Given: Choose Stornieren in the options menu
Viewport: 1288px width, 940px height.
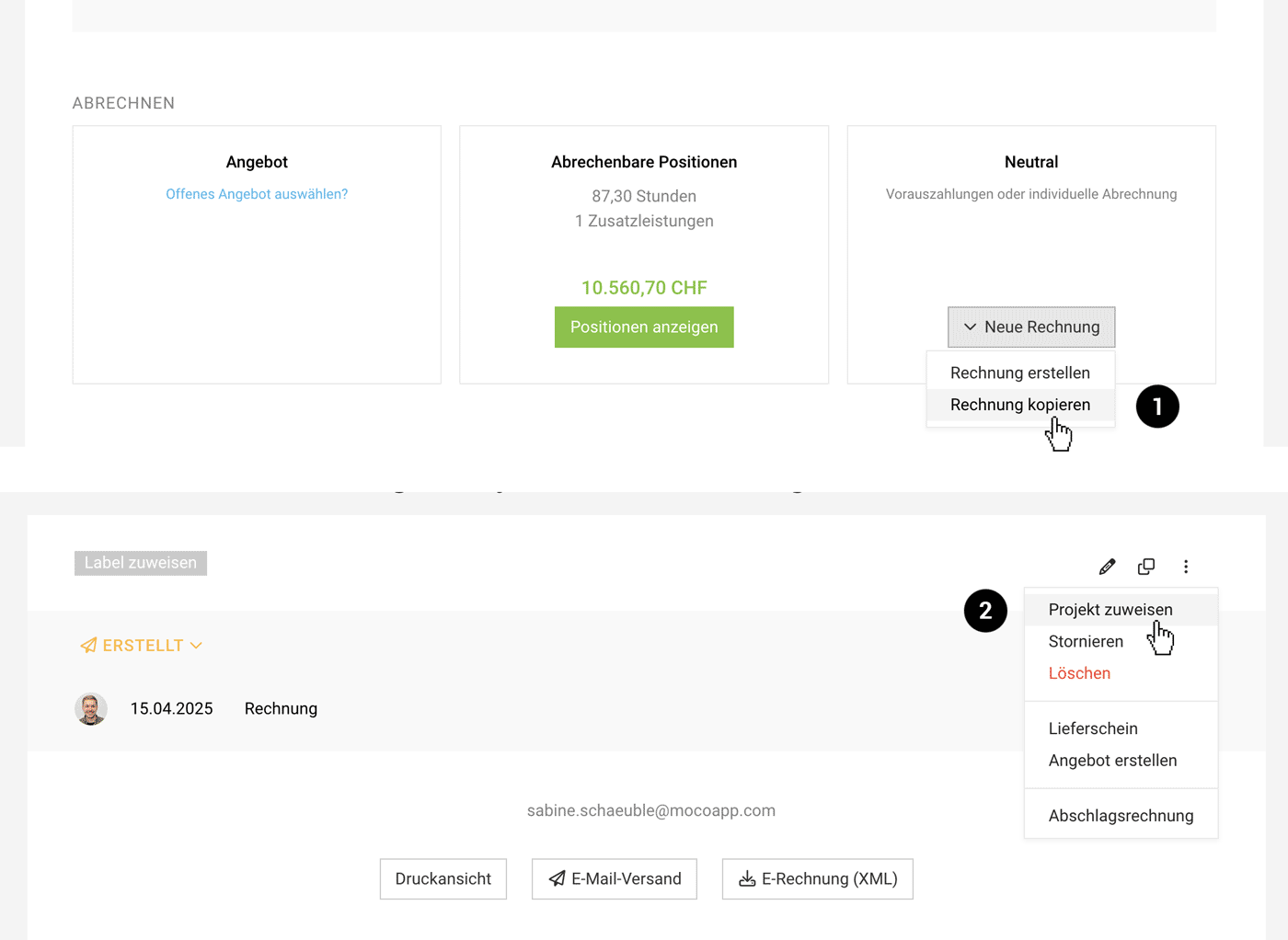Looking at the screenshot, I should coord(1086,642).
